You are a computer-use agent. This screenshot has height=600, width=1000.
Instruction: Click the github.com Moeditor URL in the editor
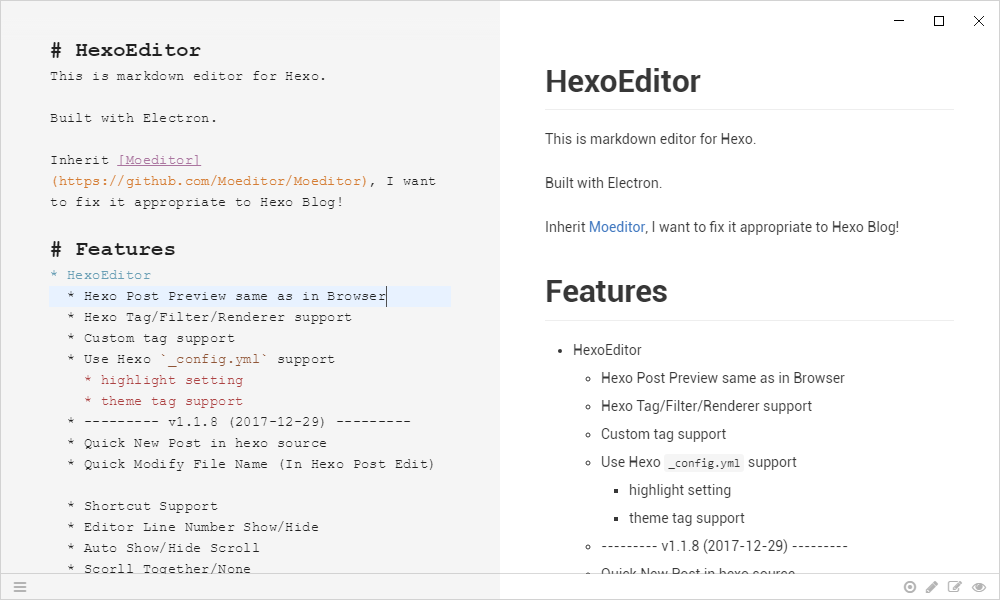click(209, 181)
